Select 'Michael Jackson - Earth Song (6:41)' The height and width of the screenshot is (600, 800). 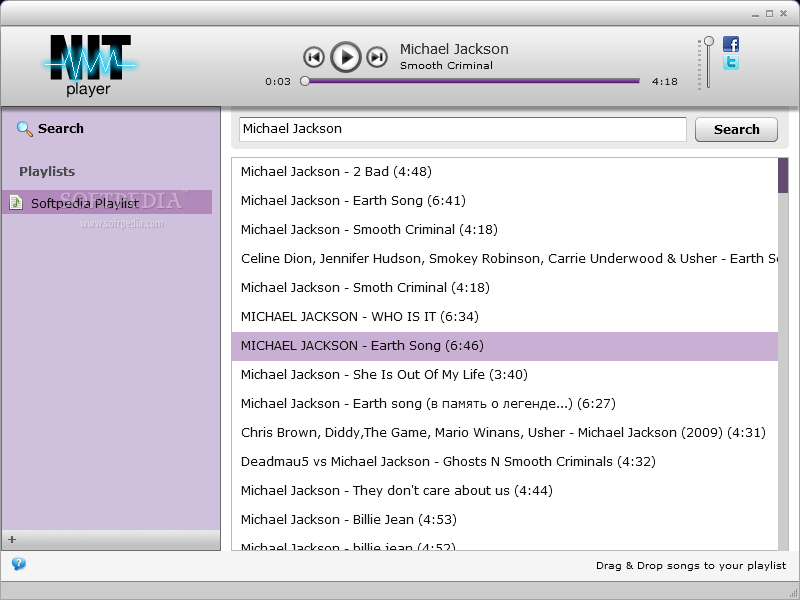point(505,201)
